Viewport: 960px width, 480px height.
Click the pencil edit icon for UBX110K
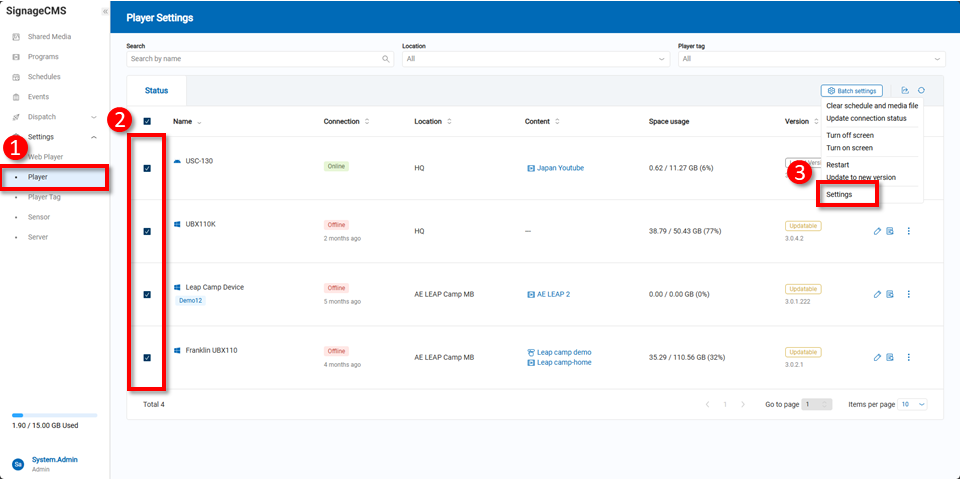click(x=877, y=231)
